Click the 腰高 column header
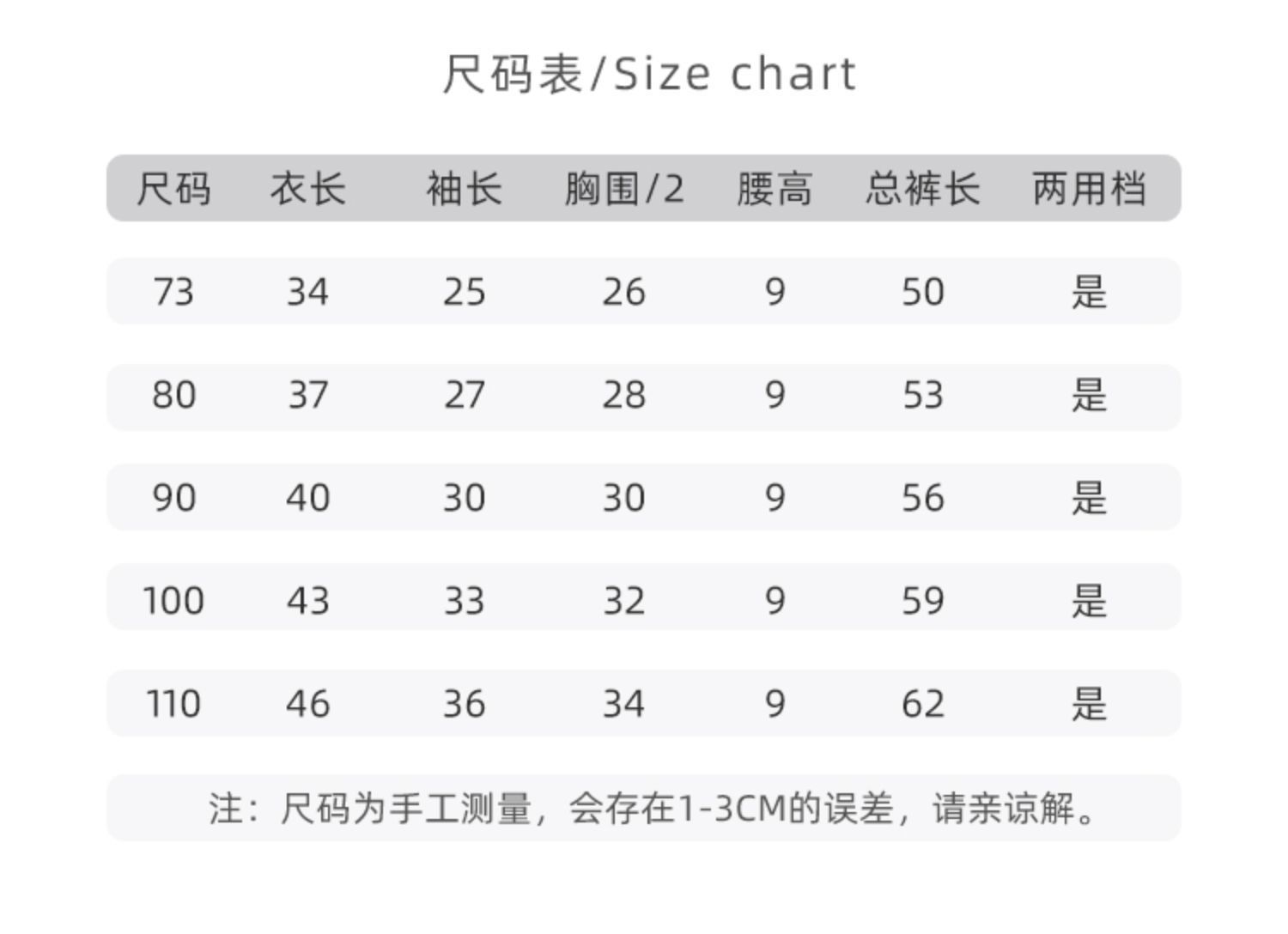This screenshot has height=934, width=1288. [x=774, y=188]
